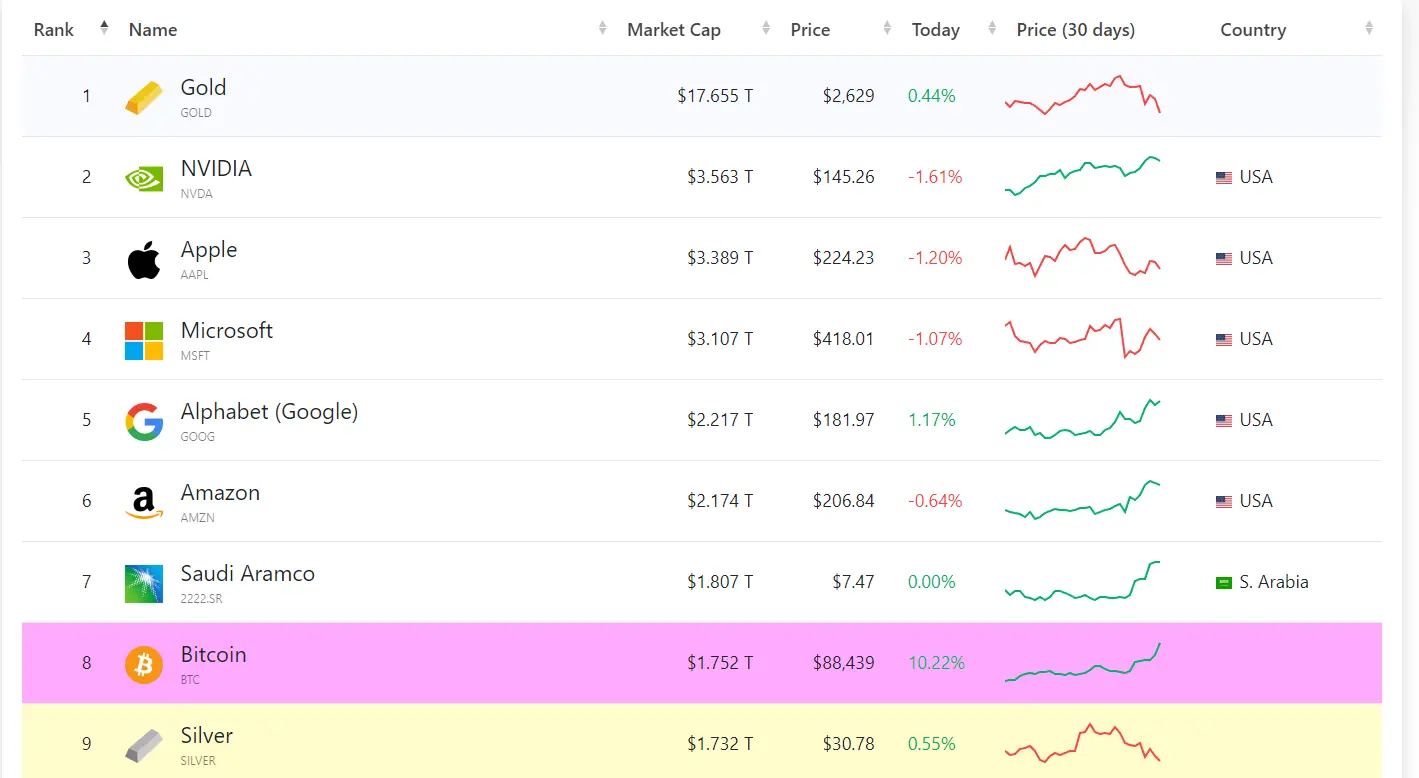1419x778 pixels.
Task: Open the Bitcoin name link
Action: coord(213,655)
